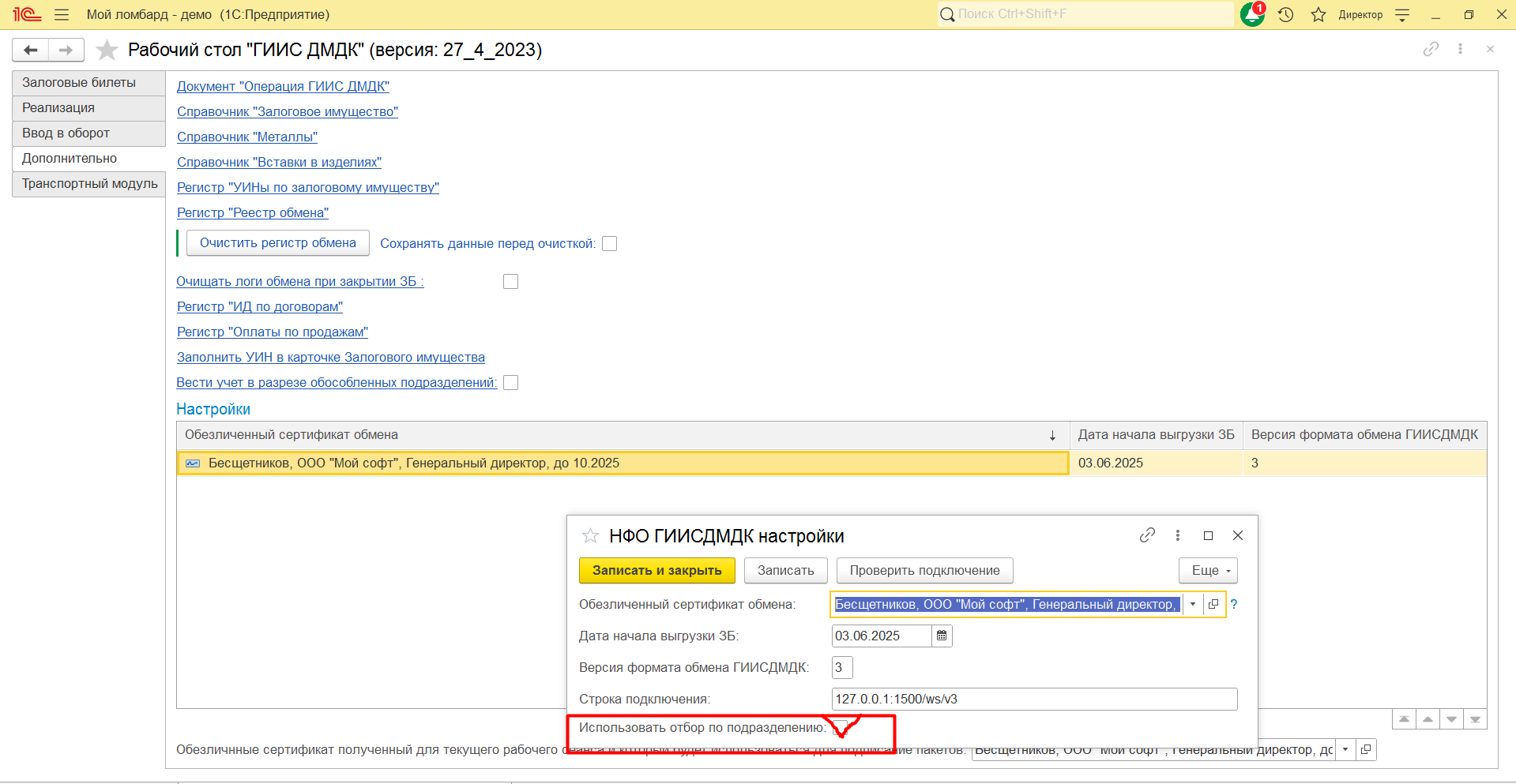Move settings list to first row arrow
This screenshot has width=1516, height=784.
[1404, 719]
